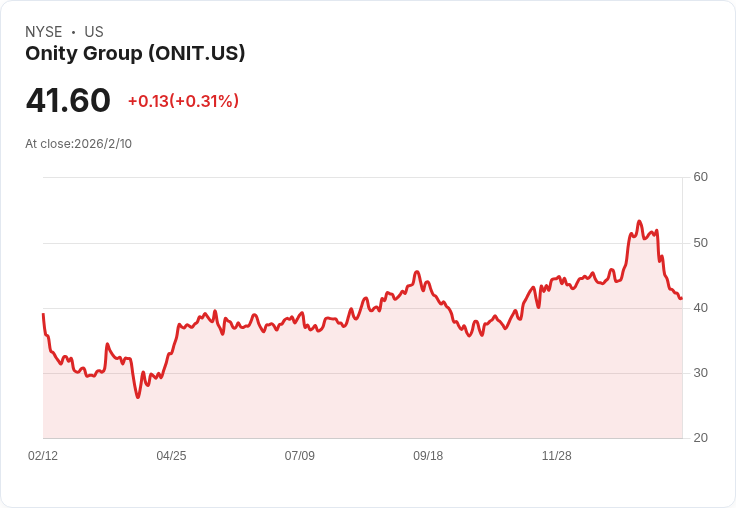Click the 60 value on y-axis
The height and width of the screenshot is (508, 736).
[x=700, y=178]
